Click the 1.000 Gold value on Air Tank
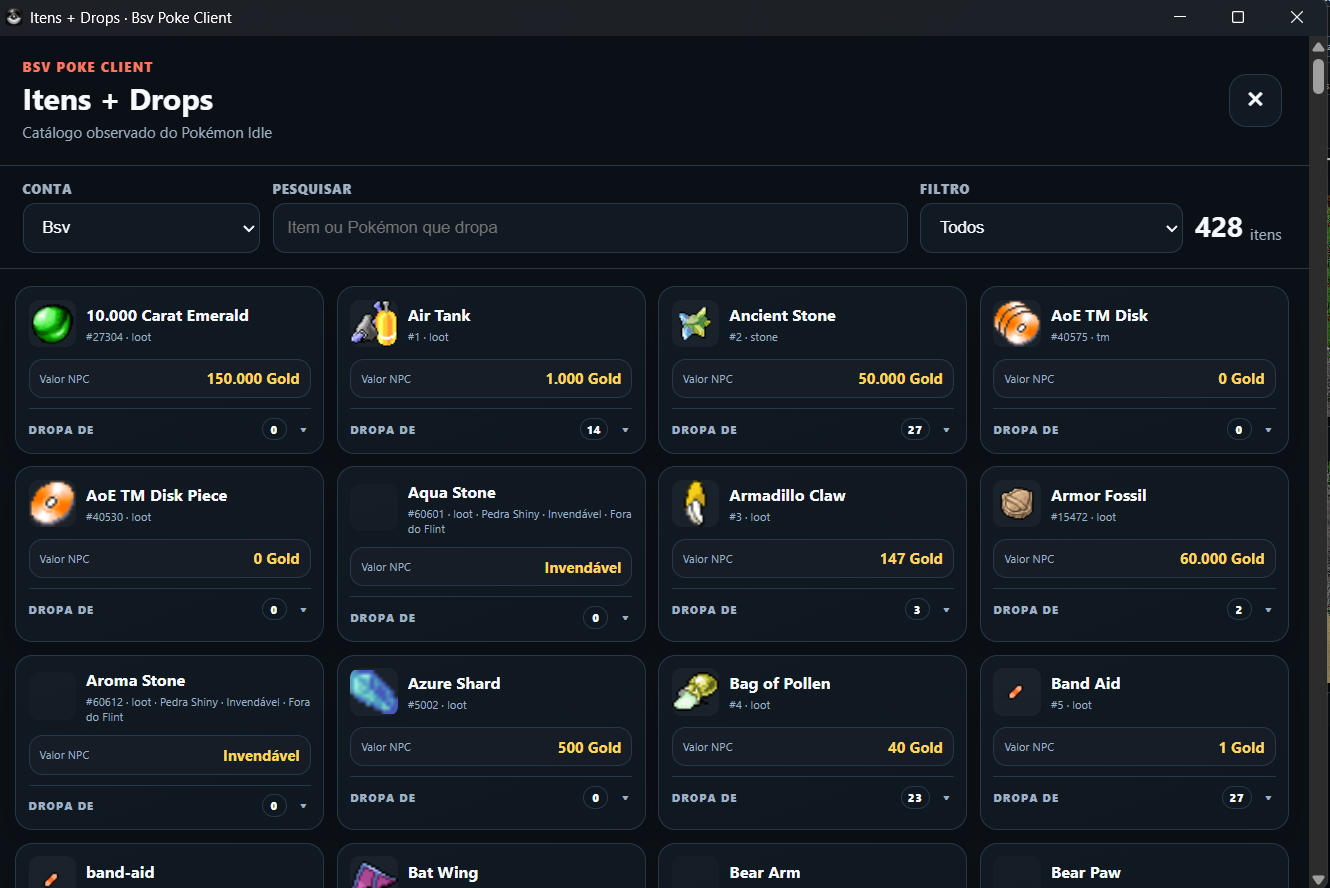 tap(584, 379)
